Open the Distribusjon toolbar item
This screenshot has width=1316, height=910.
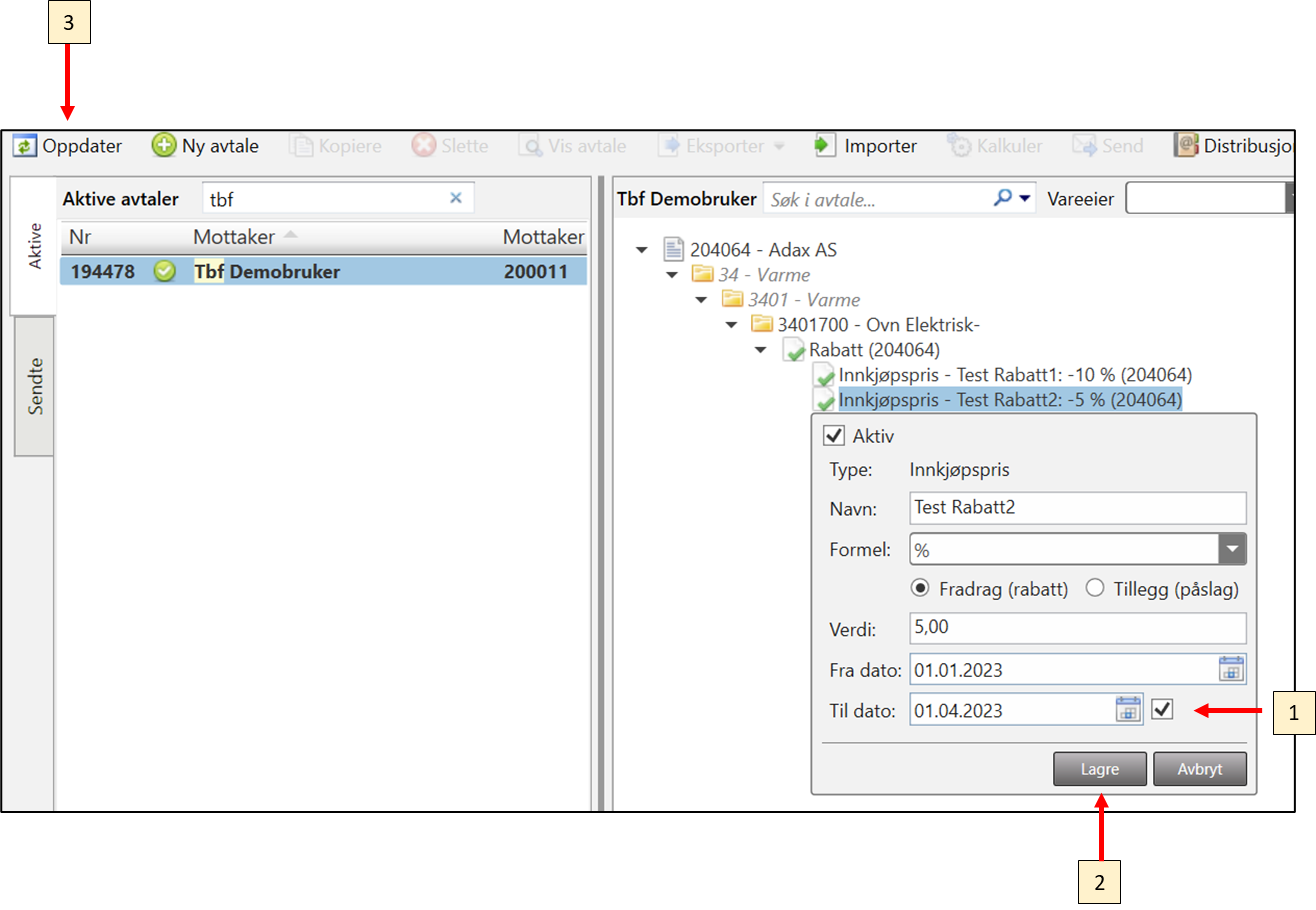[1238, 146]
